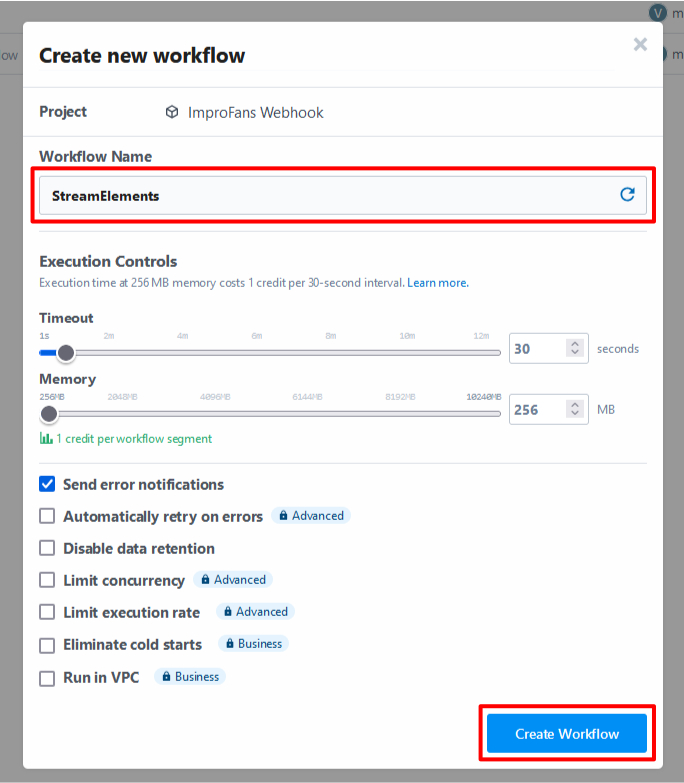Click the Timeout slider handle
The height and width of the screenshot is (783, 684).
tap(65, 353)
